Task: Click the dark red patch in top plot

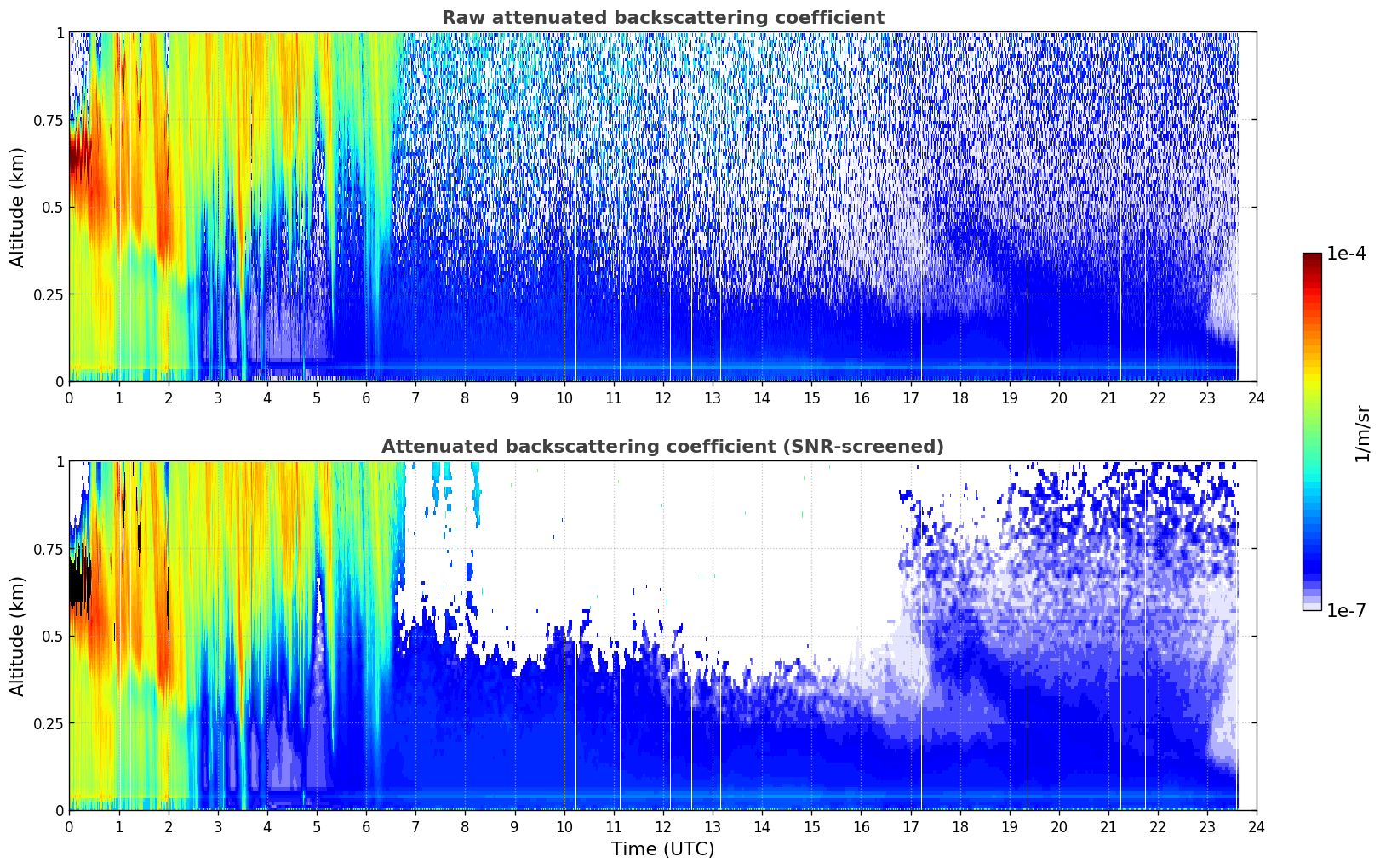Action: [77, 157]
